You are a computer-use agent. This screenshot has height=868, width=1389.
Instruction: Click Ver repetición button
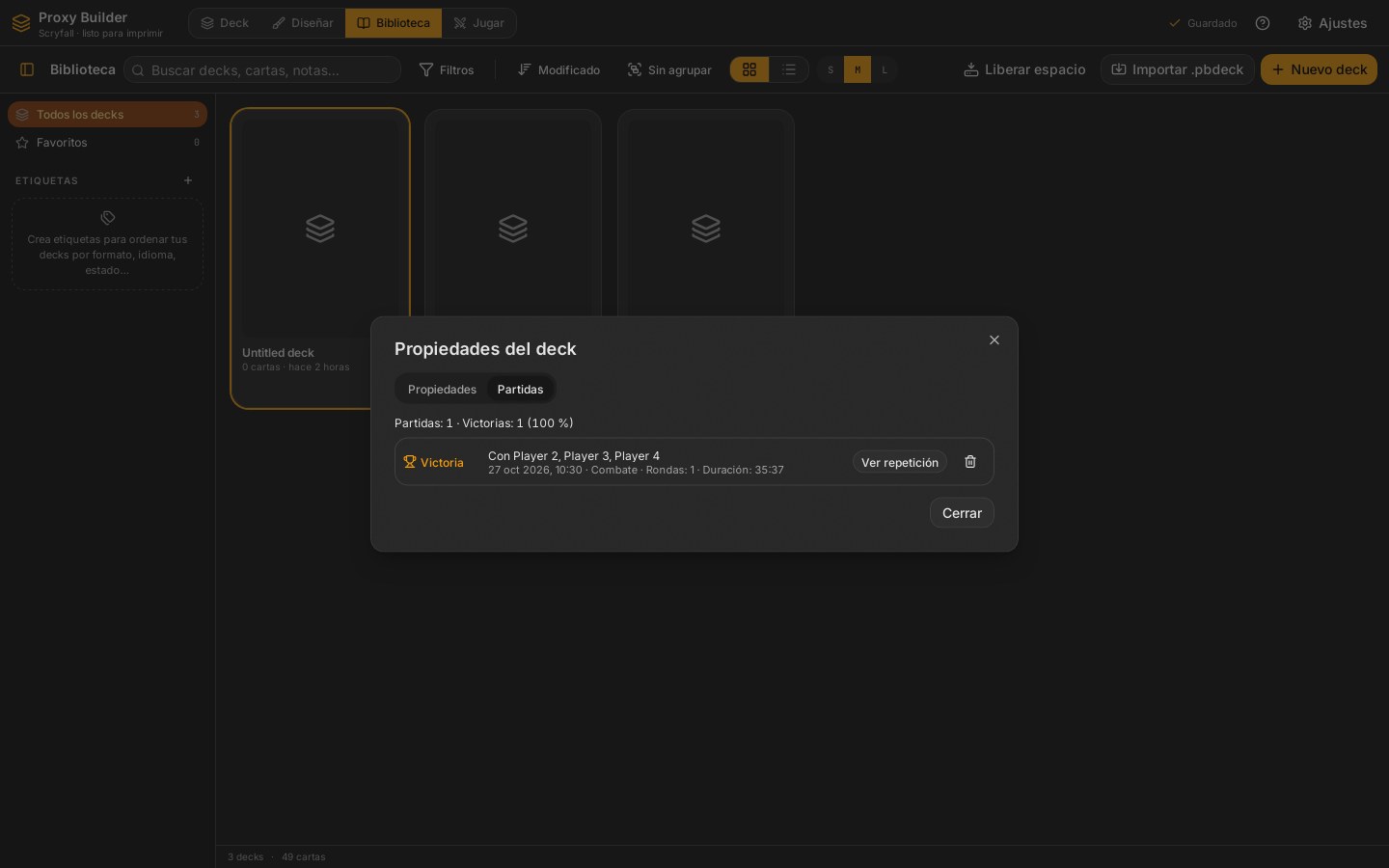click(x=900, y=462)
